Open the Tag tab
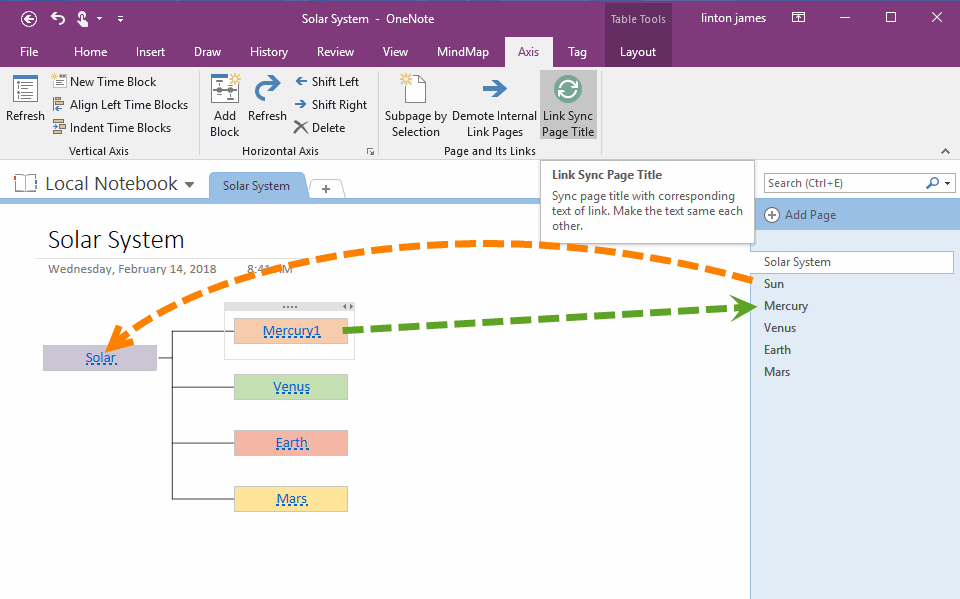This screenshot has height=599, width=960. 577,52
